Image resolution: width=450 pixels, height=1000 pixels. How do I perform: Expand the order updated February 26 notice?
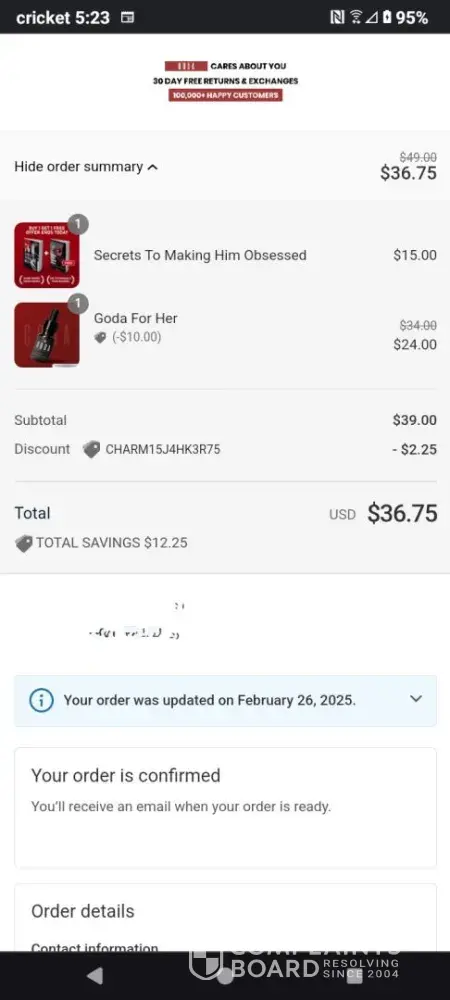[x=416, y=699]
